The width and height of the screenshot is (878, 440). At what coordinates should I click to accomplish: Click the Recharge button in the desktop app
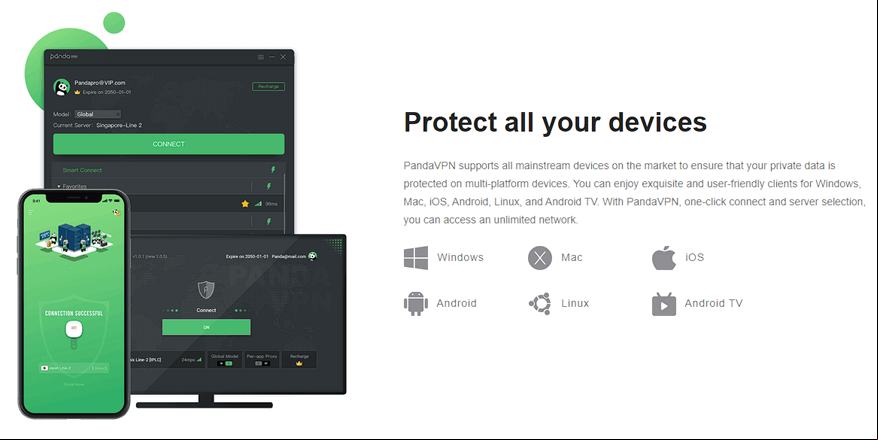click(268, 86)
